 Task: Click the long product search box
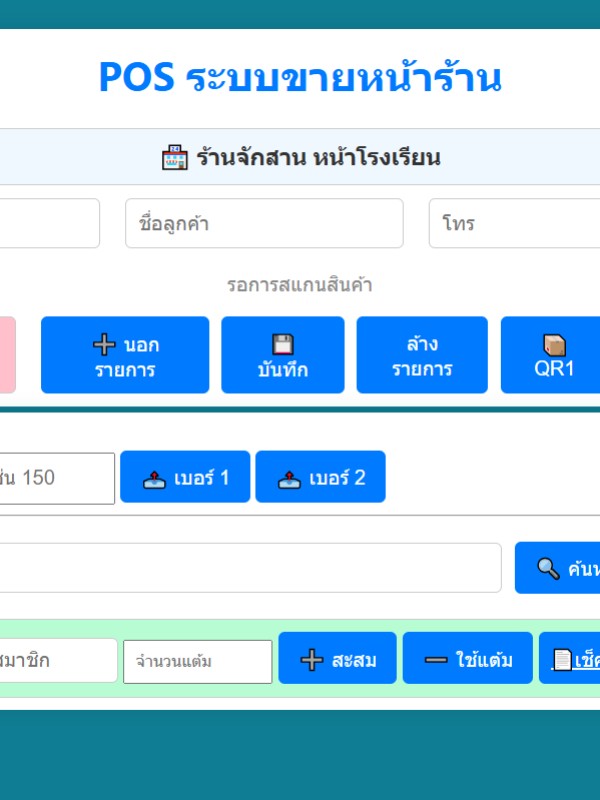(250, 568)
